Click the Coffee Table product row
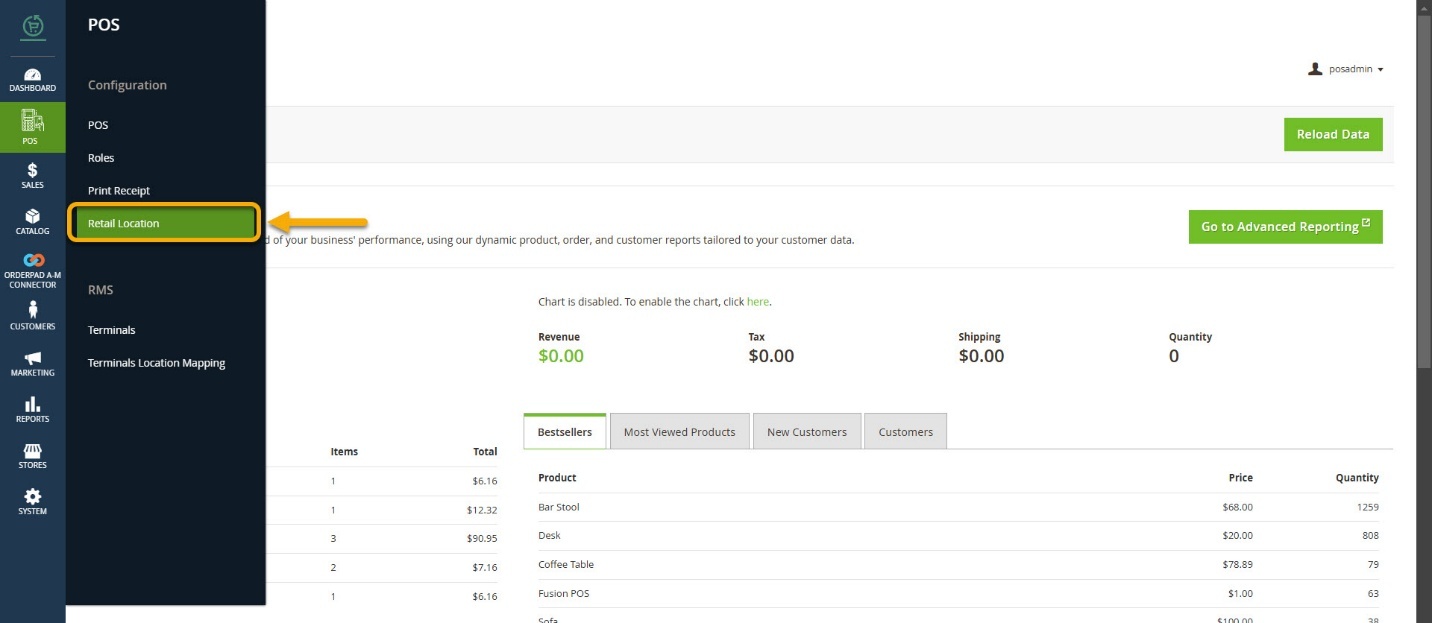The height and width of the screenshot is (623, 1432). 958,564
